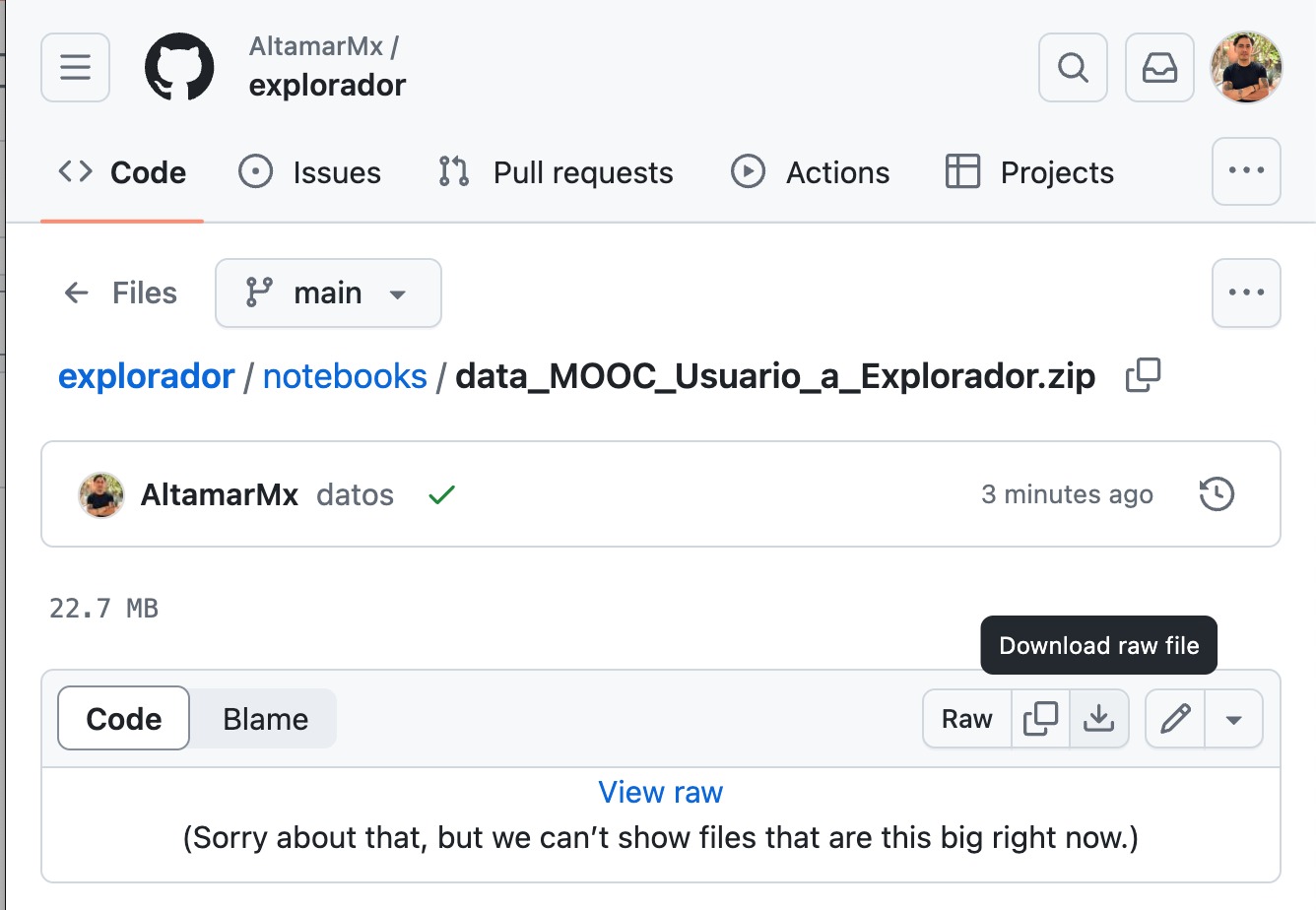Switch to the Issues tab

[309, 172]
